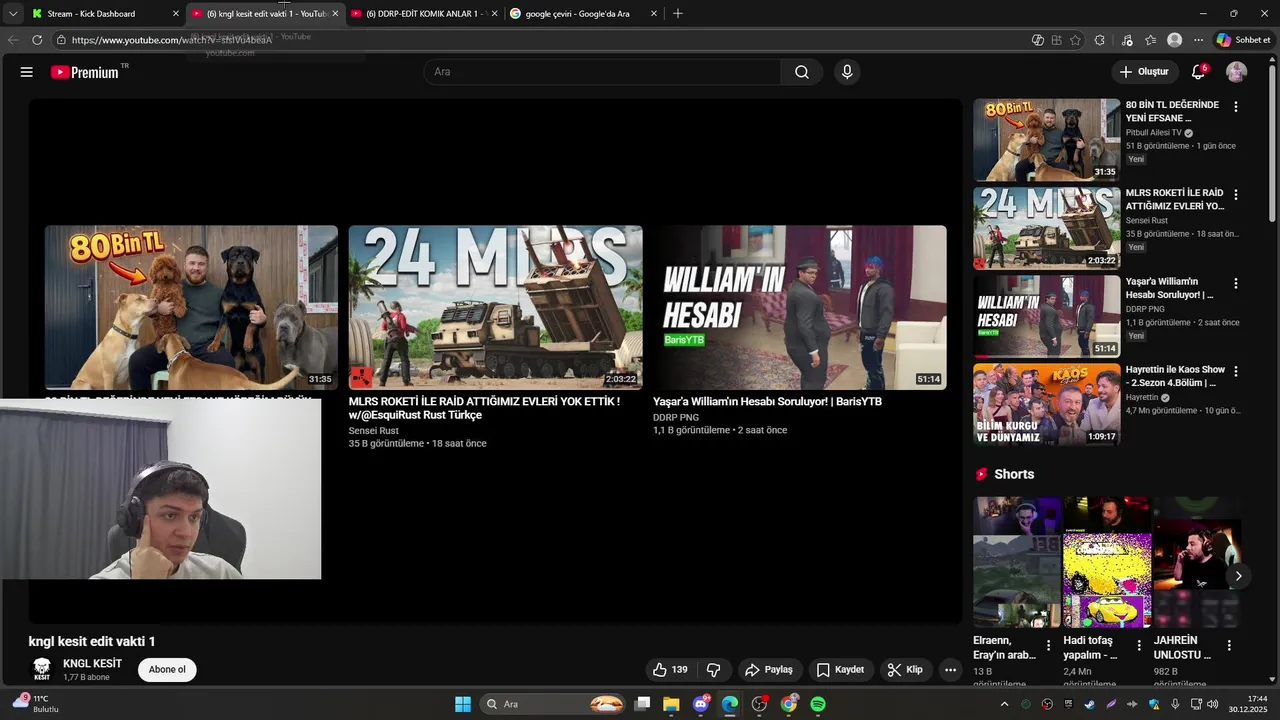The image size is (1280, 720).
Task: Open the KNGL KESİT channel name
Action: tap(92, 664)
